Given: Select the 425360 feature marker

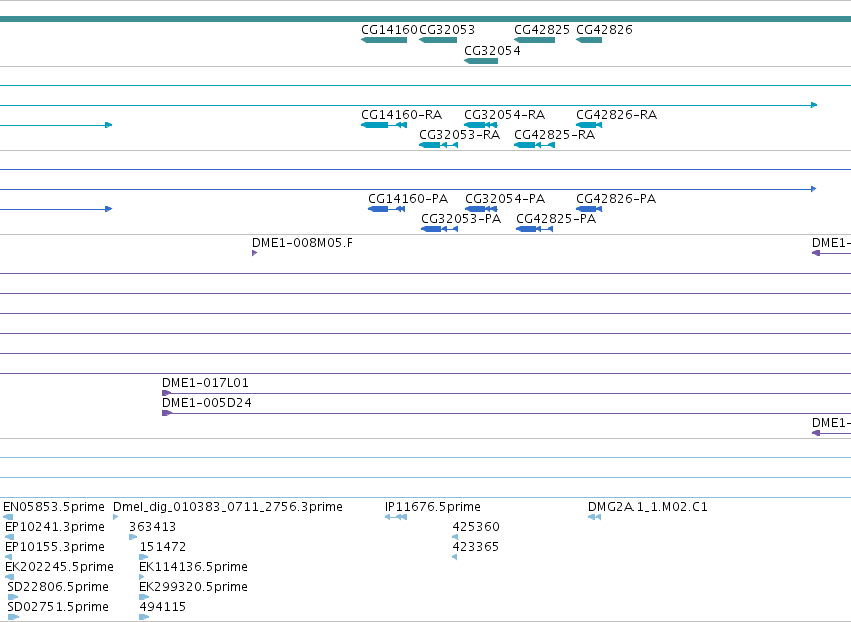Looking at the screenshot, I should coord(455,537).
